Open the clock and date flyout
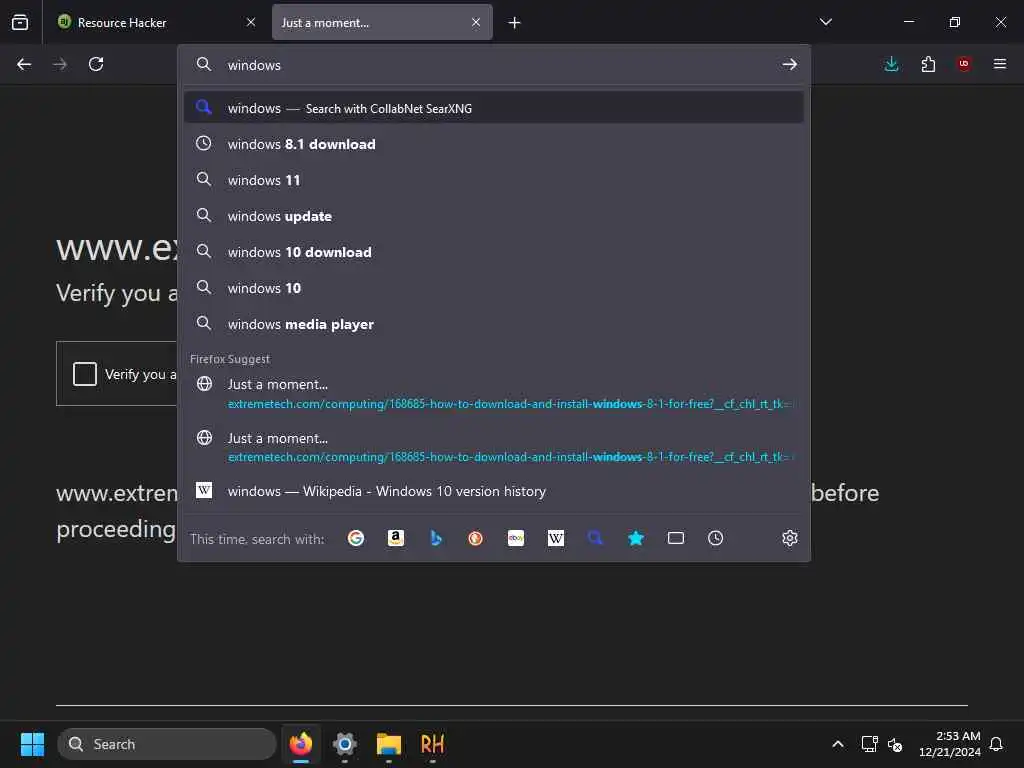This screenshot has height=768, width=1024. click(950, 744)
